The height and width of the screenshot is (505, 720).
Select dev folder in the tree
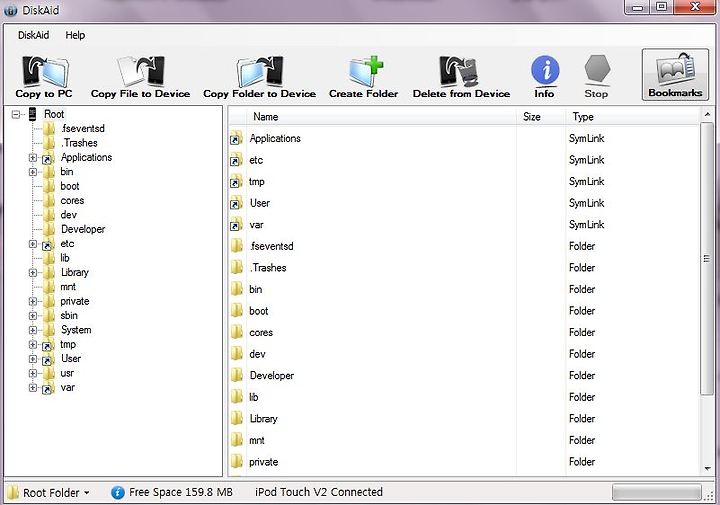point(68,215)
